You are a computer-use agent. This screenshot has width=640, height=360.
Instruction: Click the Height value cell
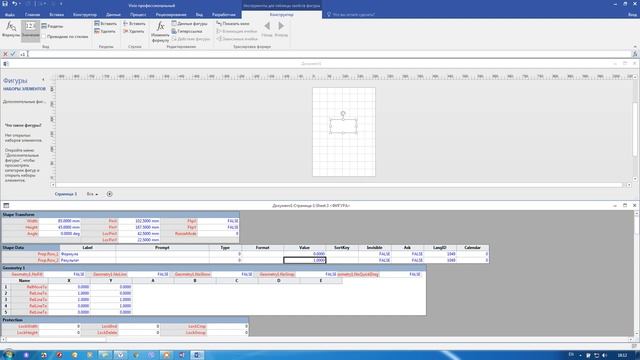pyautogui.click(x=60, y=227)
